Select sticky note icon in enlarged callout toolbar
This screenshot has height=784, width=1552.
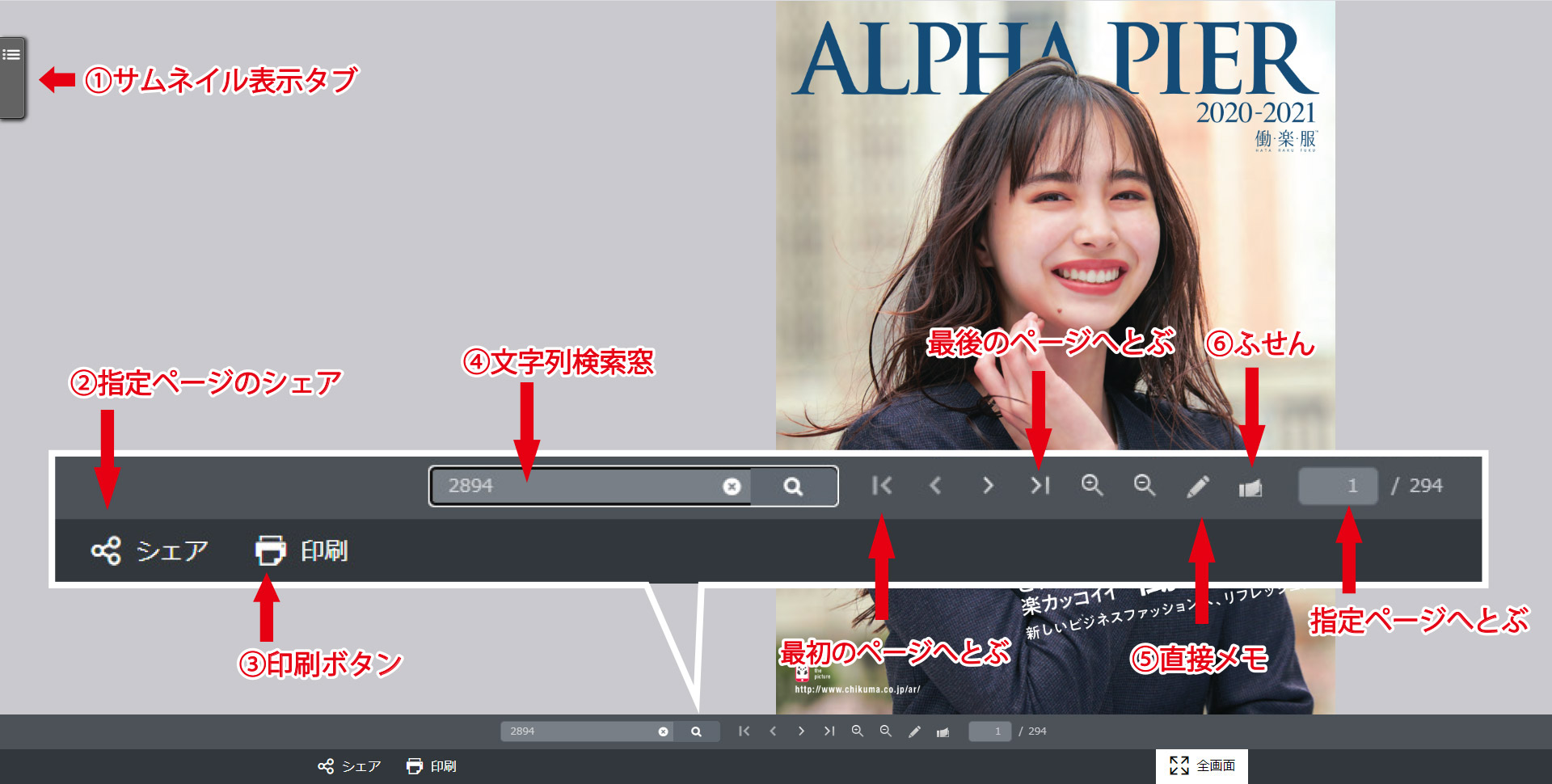click(x=1250, y=487)
